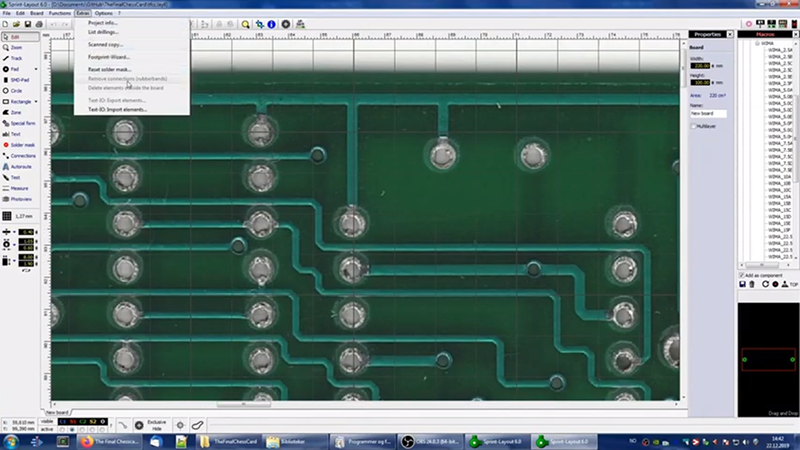Select the Track tool in sidebar
This screenshot has height=450, width=800.
click(x=16, y=58)
